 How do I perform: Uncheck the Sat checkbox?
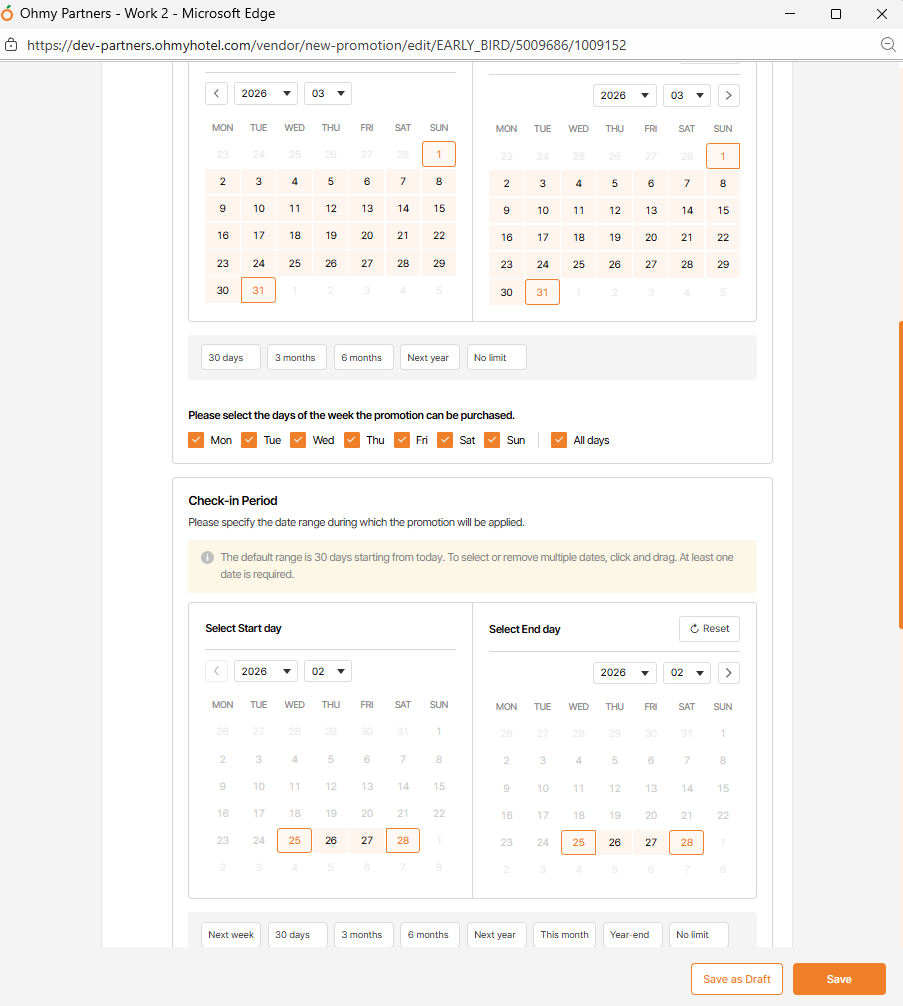[x=445, y=440]
